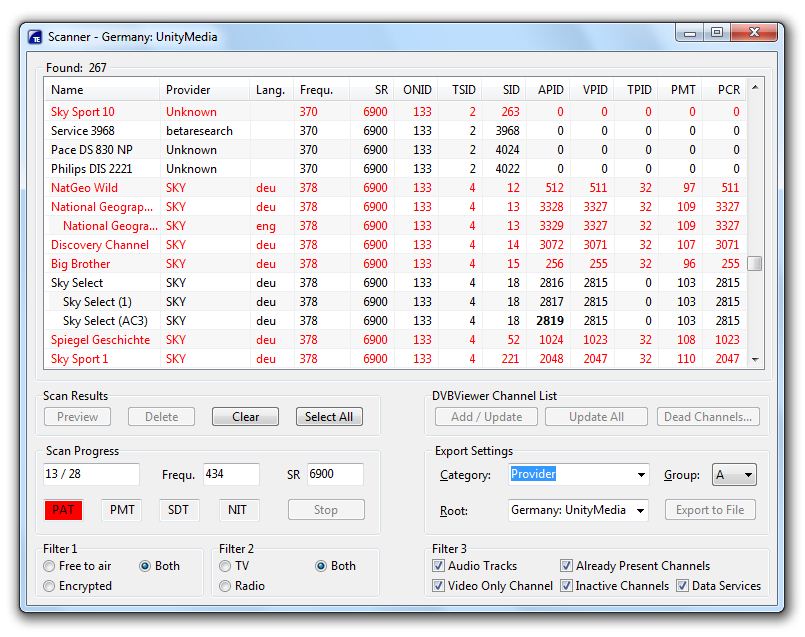Click the Frequ input field
The image size is (805, 637).
point(232,475)
